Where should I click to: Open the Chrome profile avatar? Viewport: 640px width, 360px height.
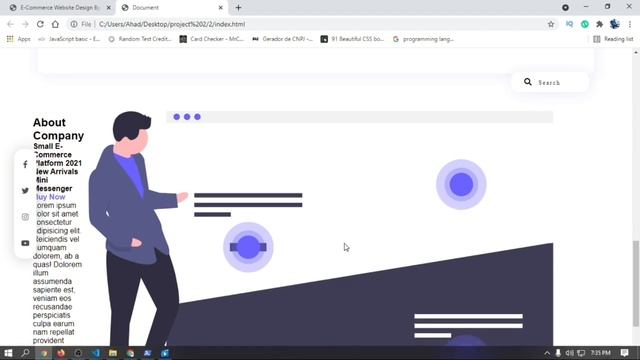614,24
